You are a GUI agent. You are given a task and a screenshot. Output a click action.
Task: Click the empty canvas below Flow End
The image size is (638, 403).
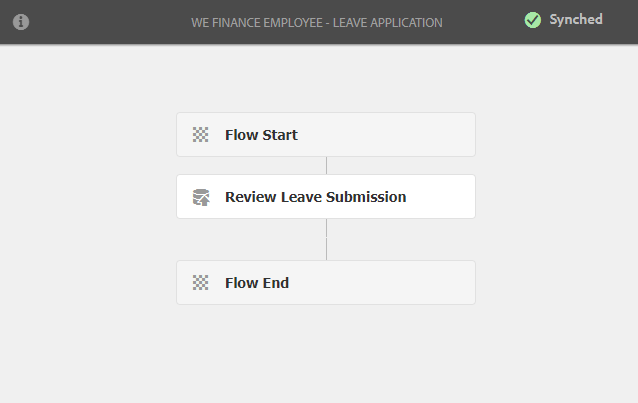pyautogui.click(x=326, y=354)
